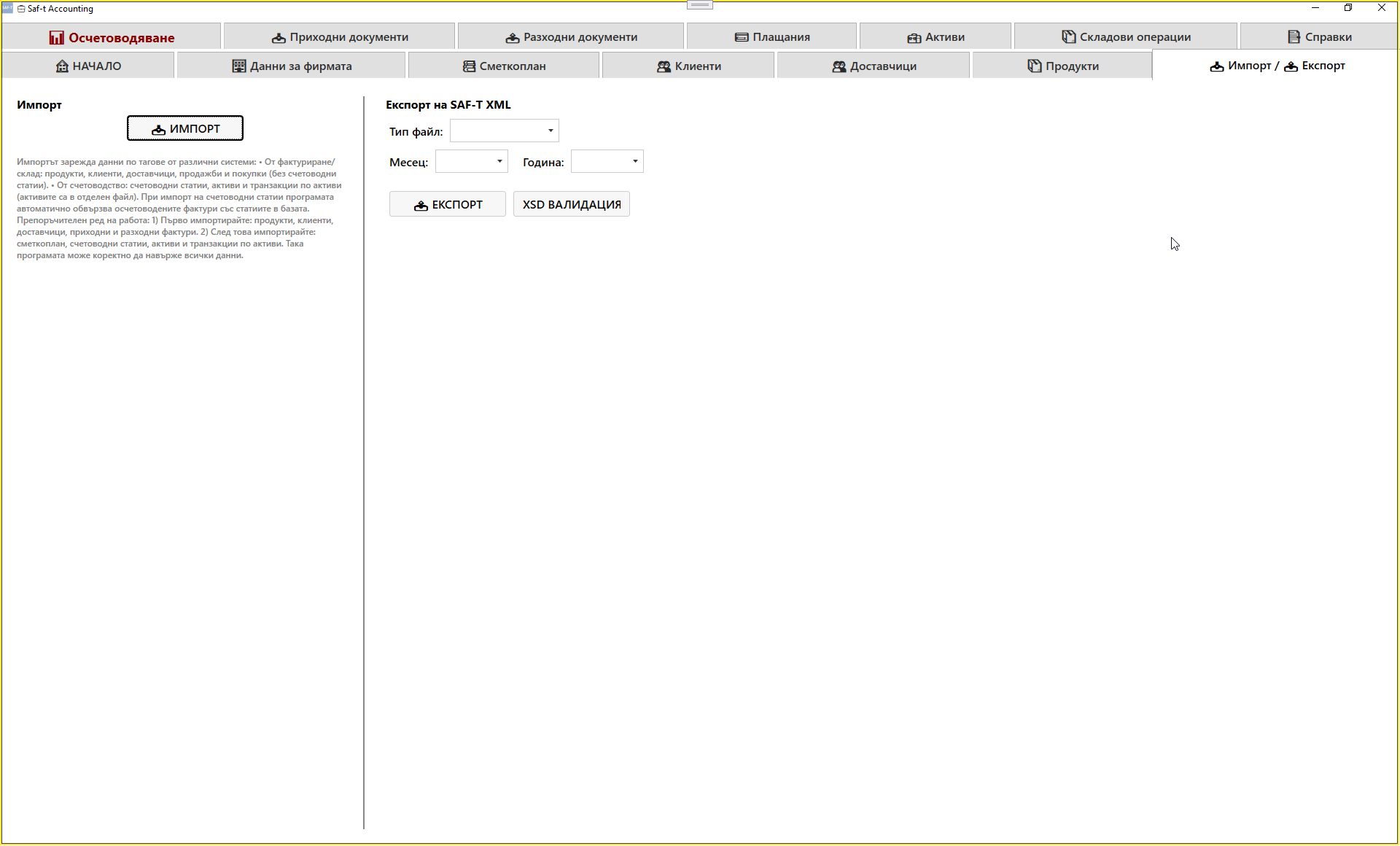The width and height of the screenshot is (1400, 846).
Task: Click the briefcase icon on Активи
Action: pyautogui.click(x=914, y=37)
